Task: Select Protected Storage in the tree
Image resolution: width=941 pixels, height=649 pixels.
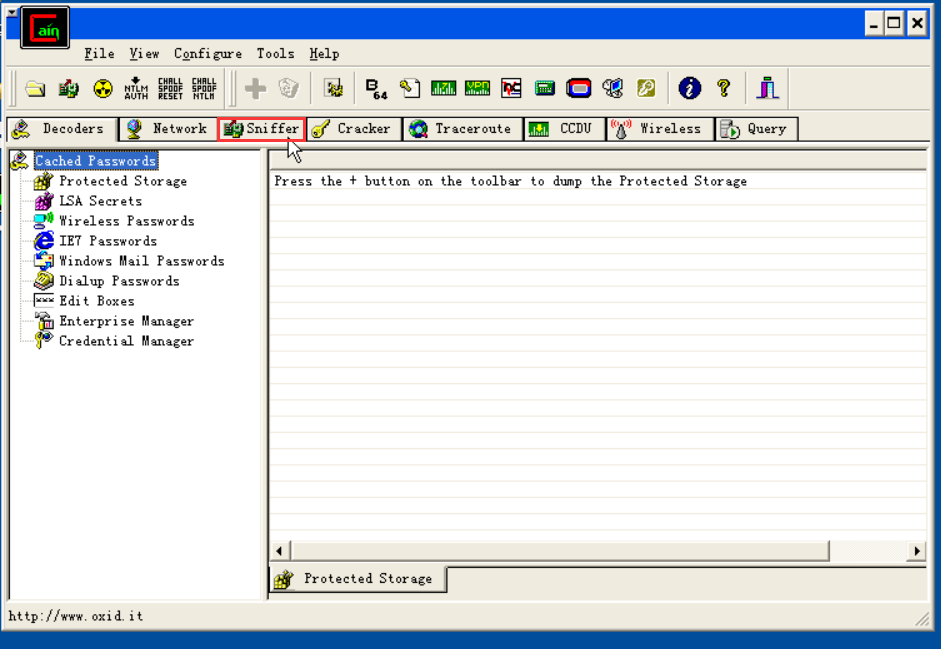Action: click(122, 181)
